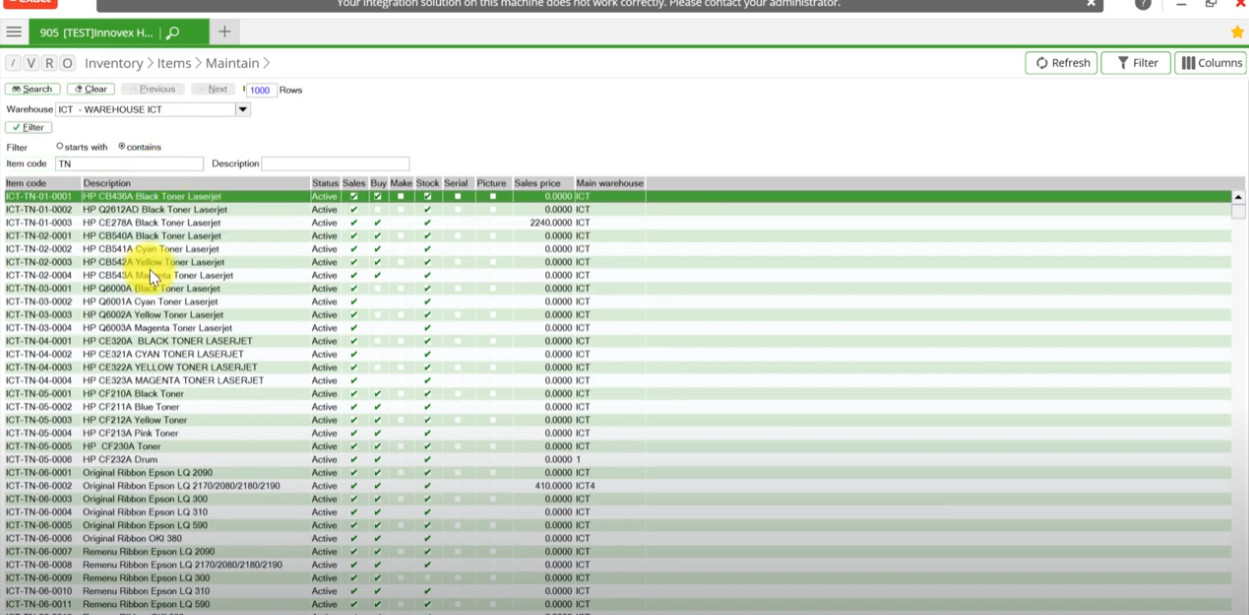Click the R shortcut icon beside the breadcrumb
The image size is (1249, 615).
49,63
